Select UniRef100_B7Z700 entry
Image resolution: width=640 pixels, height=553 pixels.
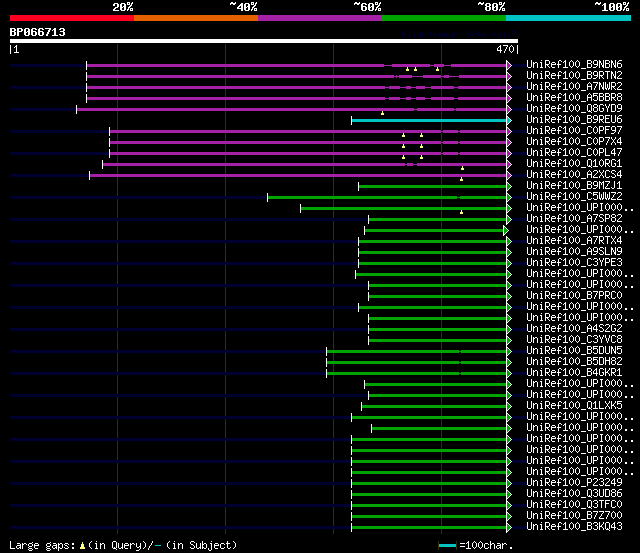[574, 516]
